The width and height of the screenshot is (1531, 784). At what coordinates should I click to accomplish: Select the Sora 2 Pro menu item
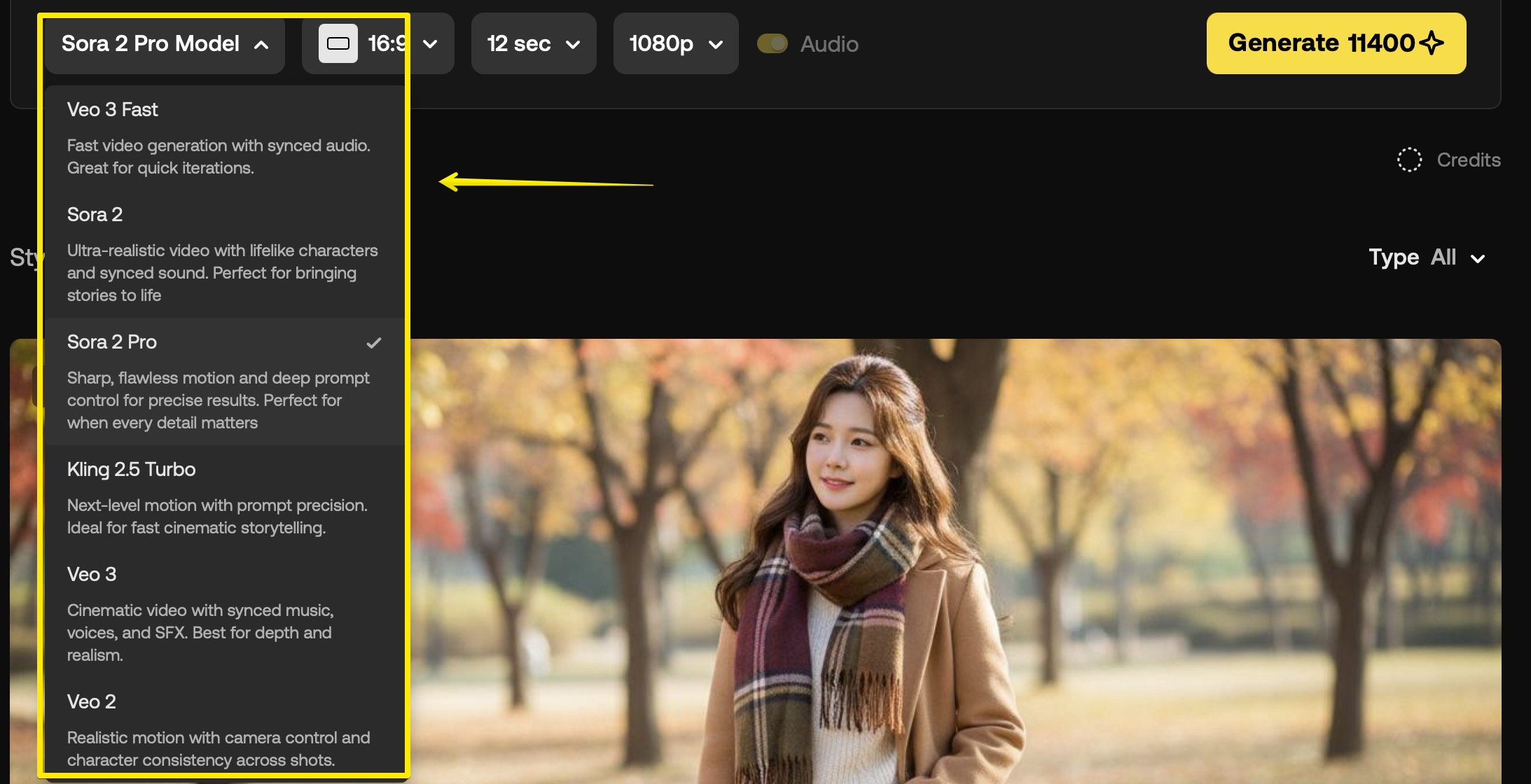(112, 342)
